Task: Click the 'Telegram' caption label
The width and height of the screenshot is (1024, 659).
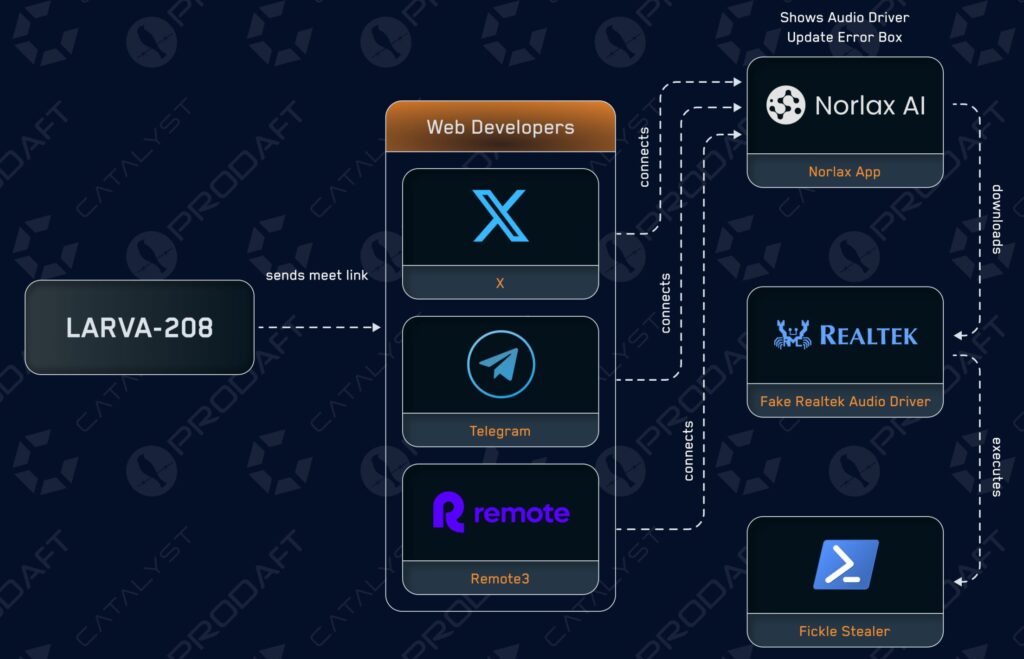Action: click(500, 431)
